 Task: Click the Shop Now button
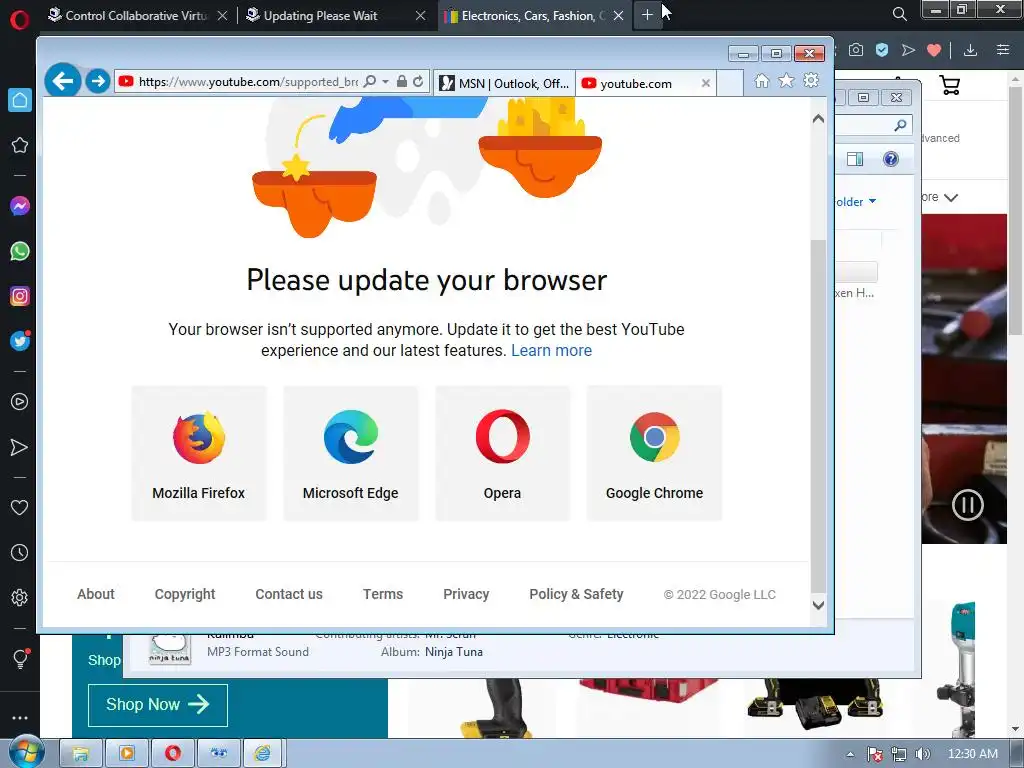[157, 705]
